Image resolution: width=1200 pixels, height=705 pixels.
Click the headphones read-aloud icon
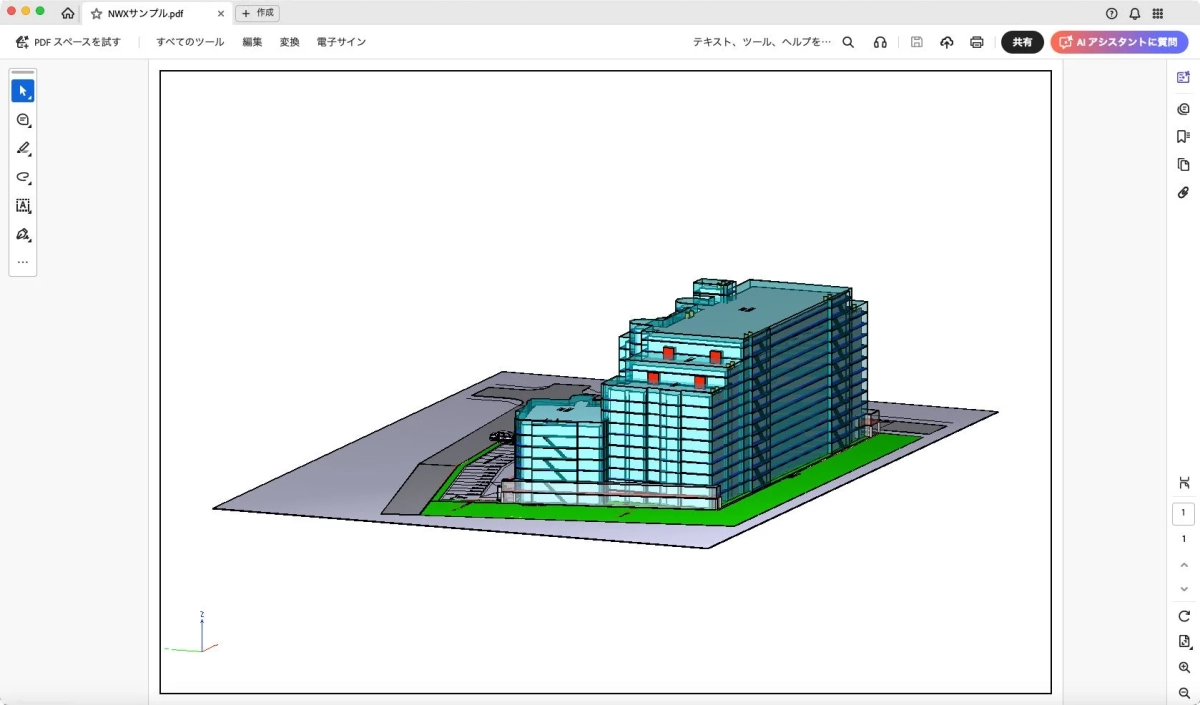(880, 42)
